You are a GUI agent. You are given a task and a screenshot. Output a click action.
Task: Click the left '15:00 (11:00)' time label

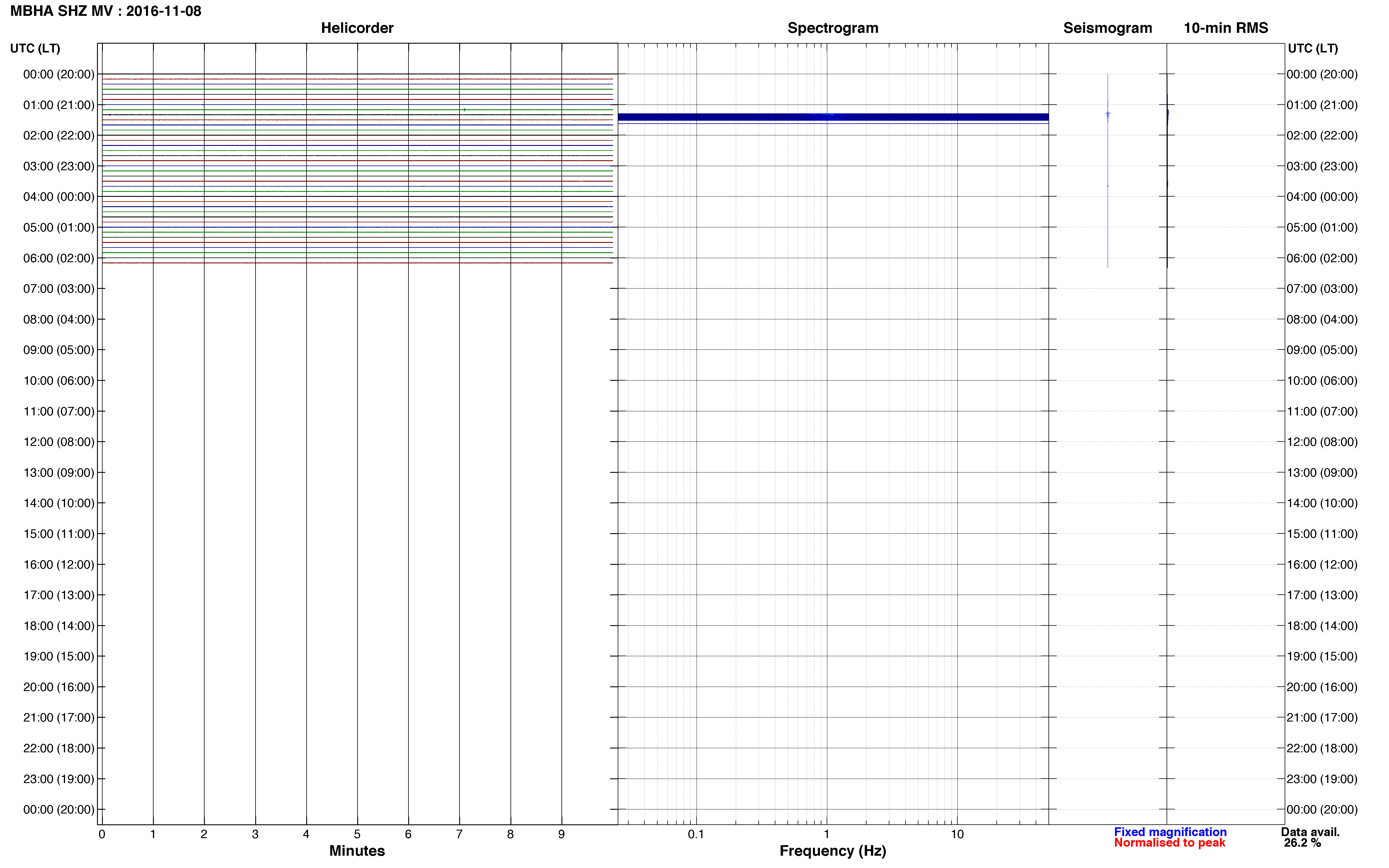click(59, 534)
